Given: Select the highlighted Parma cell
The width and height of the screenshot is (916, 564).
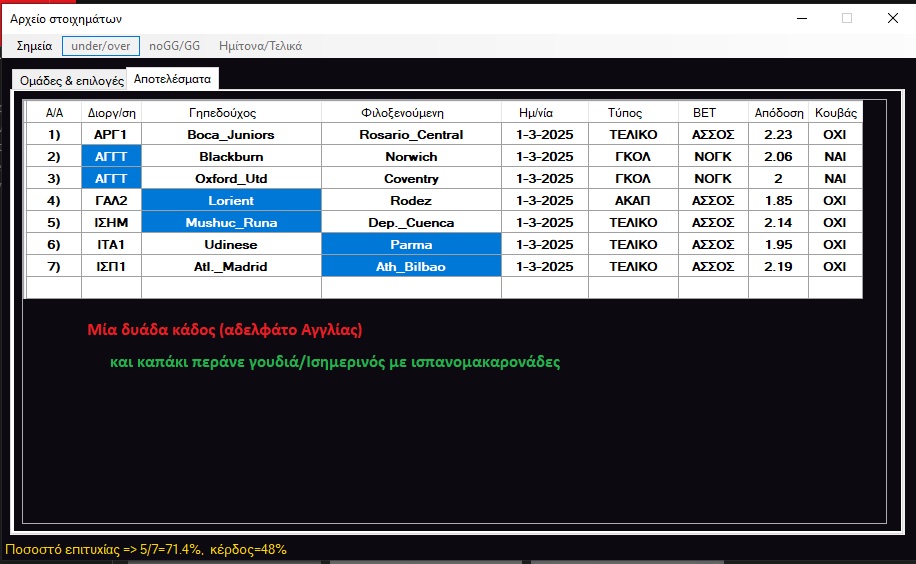Looking at the screenshot, I should 411,244.
